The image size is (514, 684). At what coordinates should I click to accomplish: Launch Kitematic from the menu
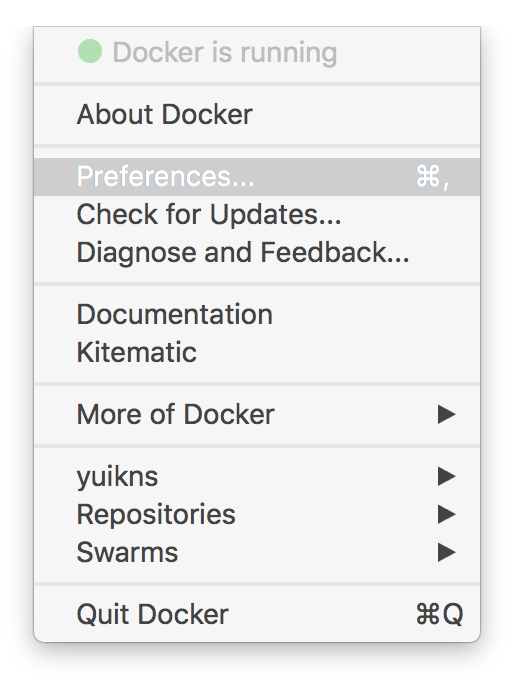257,352
